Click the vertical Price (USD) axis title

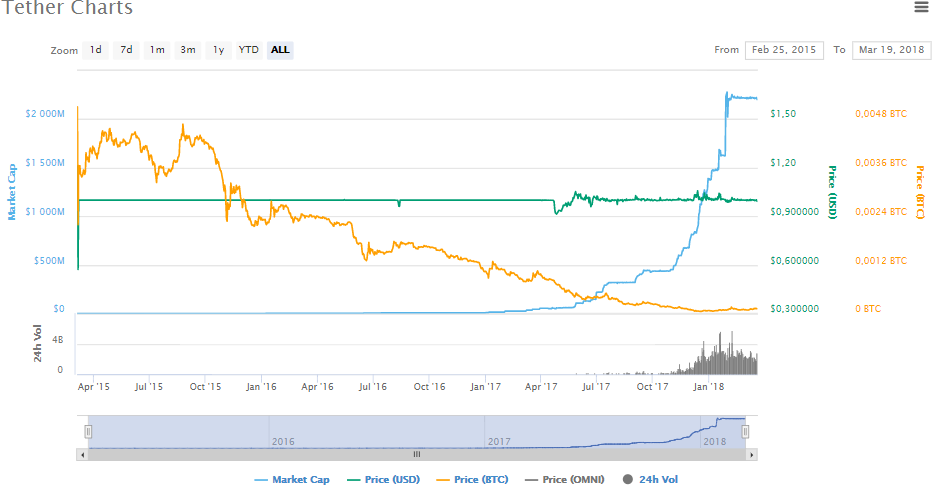[832, 192]
